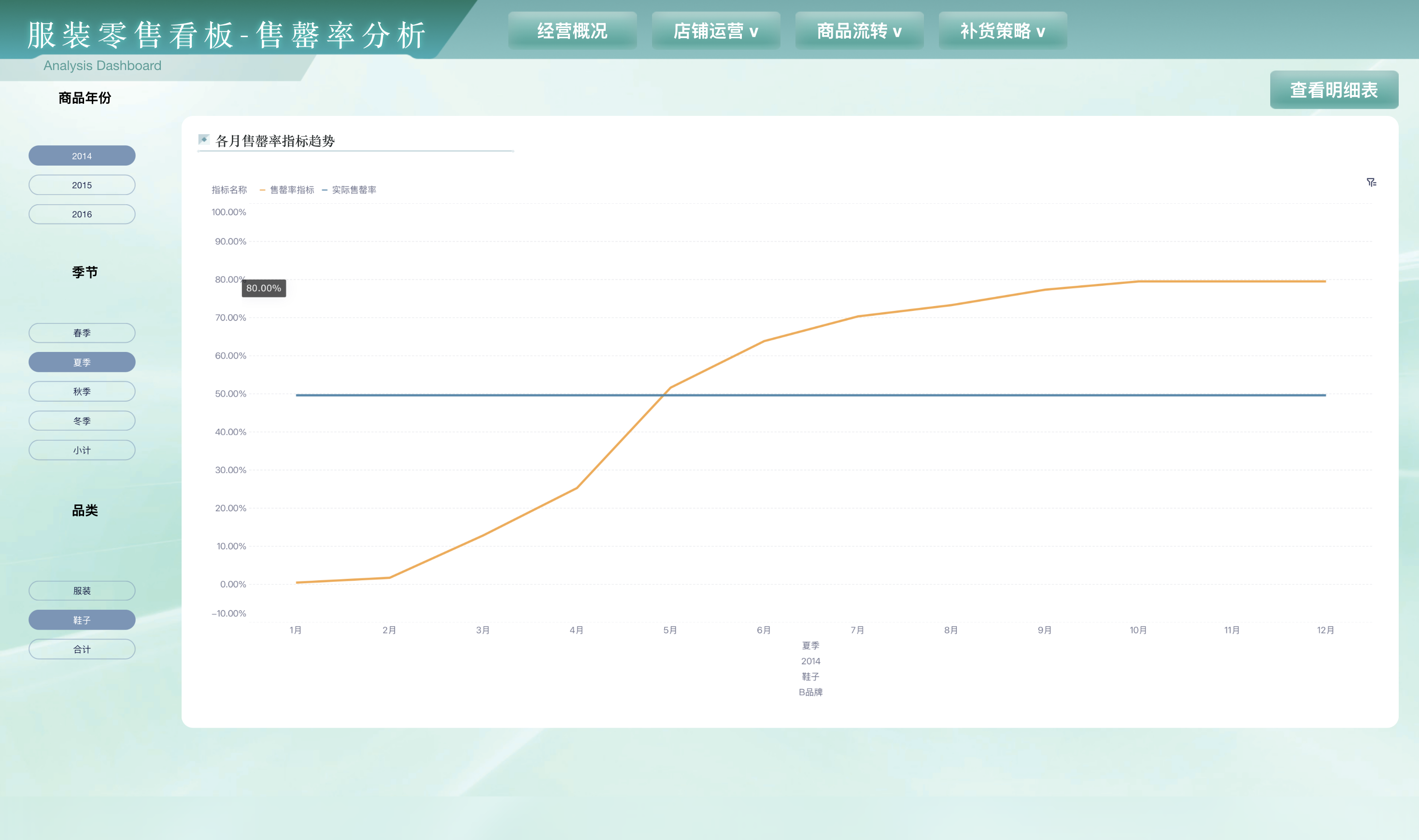Screen dimensions: 1419x840
Task: Select the 冬季 season filter
Action: pos(82,420)
